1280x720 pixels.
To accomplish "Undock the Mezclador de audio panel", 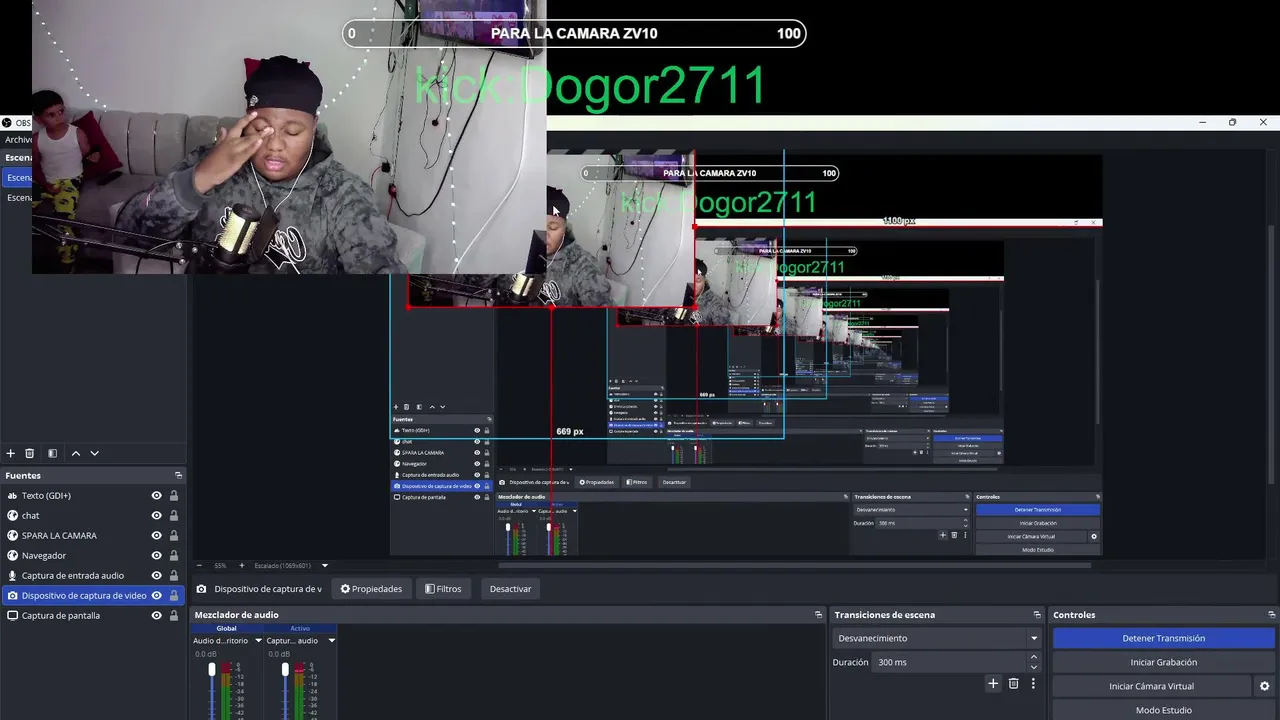I will tap(819, 615).
